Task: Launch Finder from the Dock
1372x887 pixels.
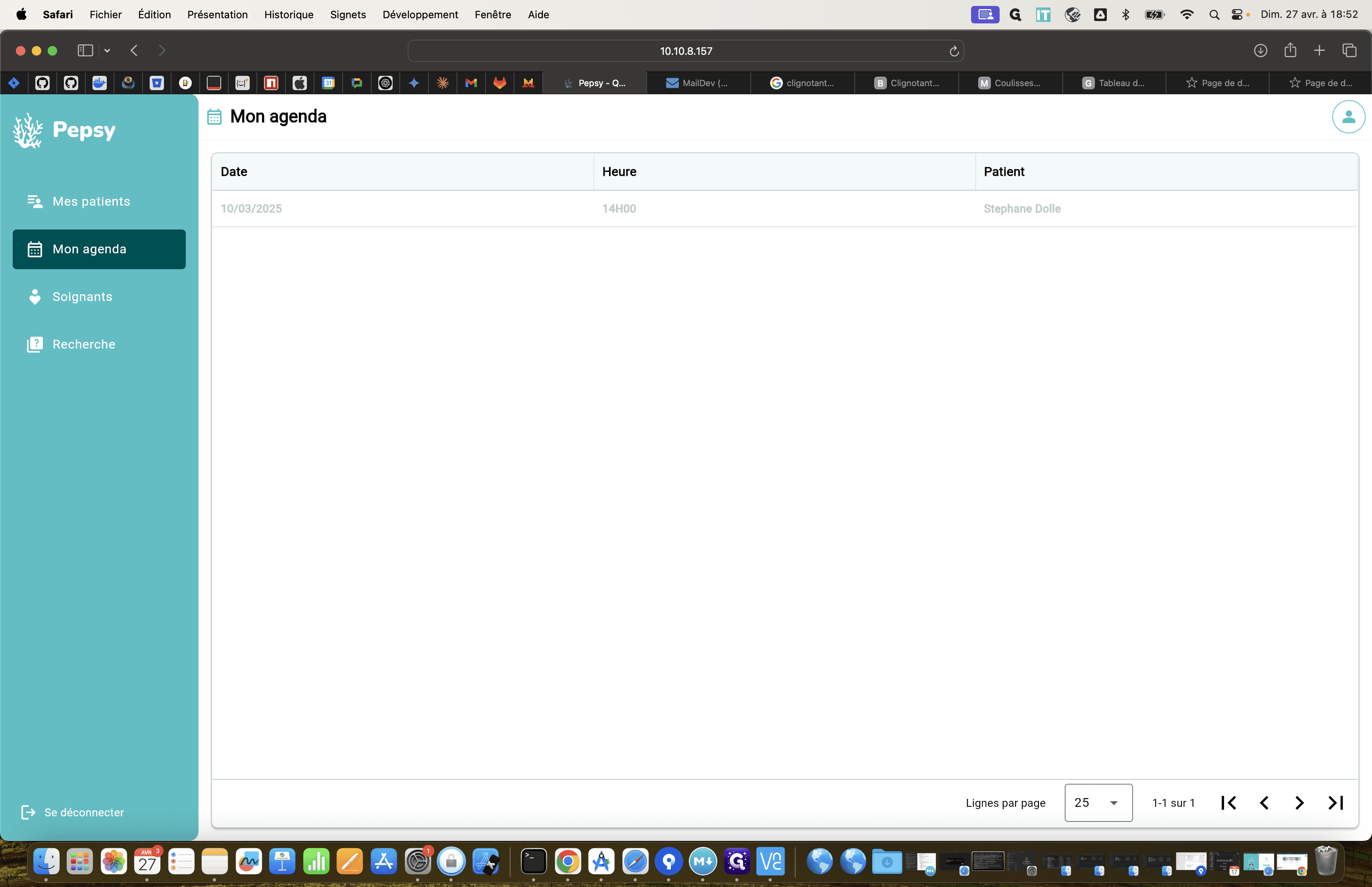Action: coord(46,862)
